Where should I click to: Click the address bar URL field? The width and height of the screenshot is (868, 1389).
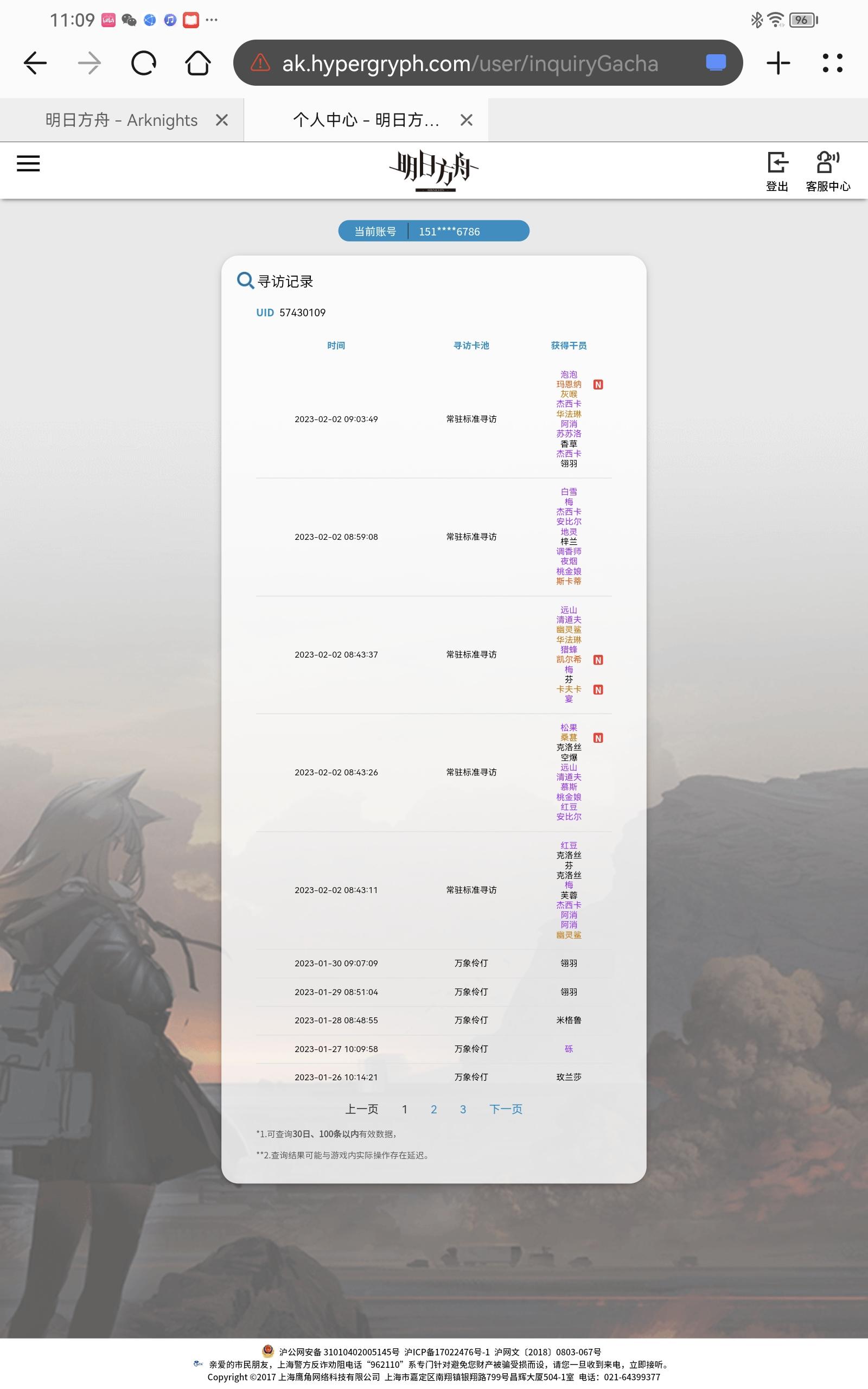pyautogui.click(x=488, y=63)
